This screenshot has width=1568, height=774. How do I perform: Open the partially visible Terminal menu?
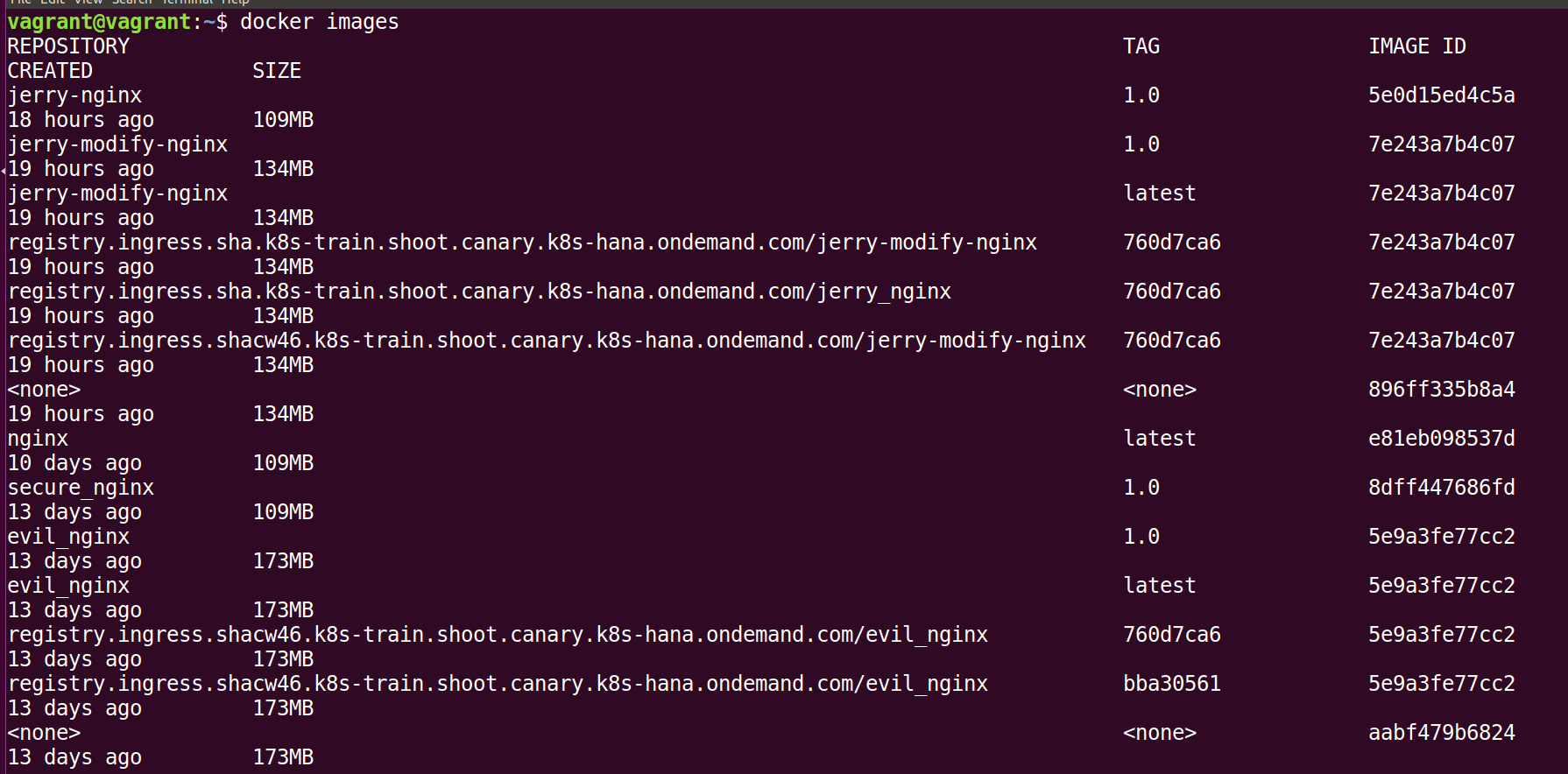pos(187,3)
